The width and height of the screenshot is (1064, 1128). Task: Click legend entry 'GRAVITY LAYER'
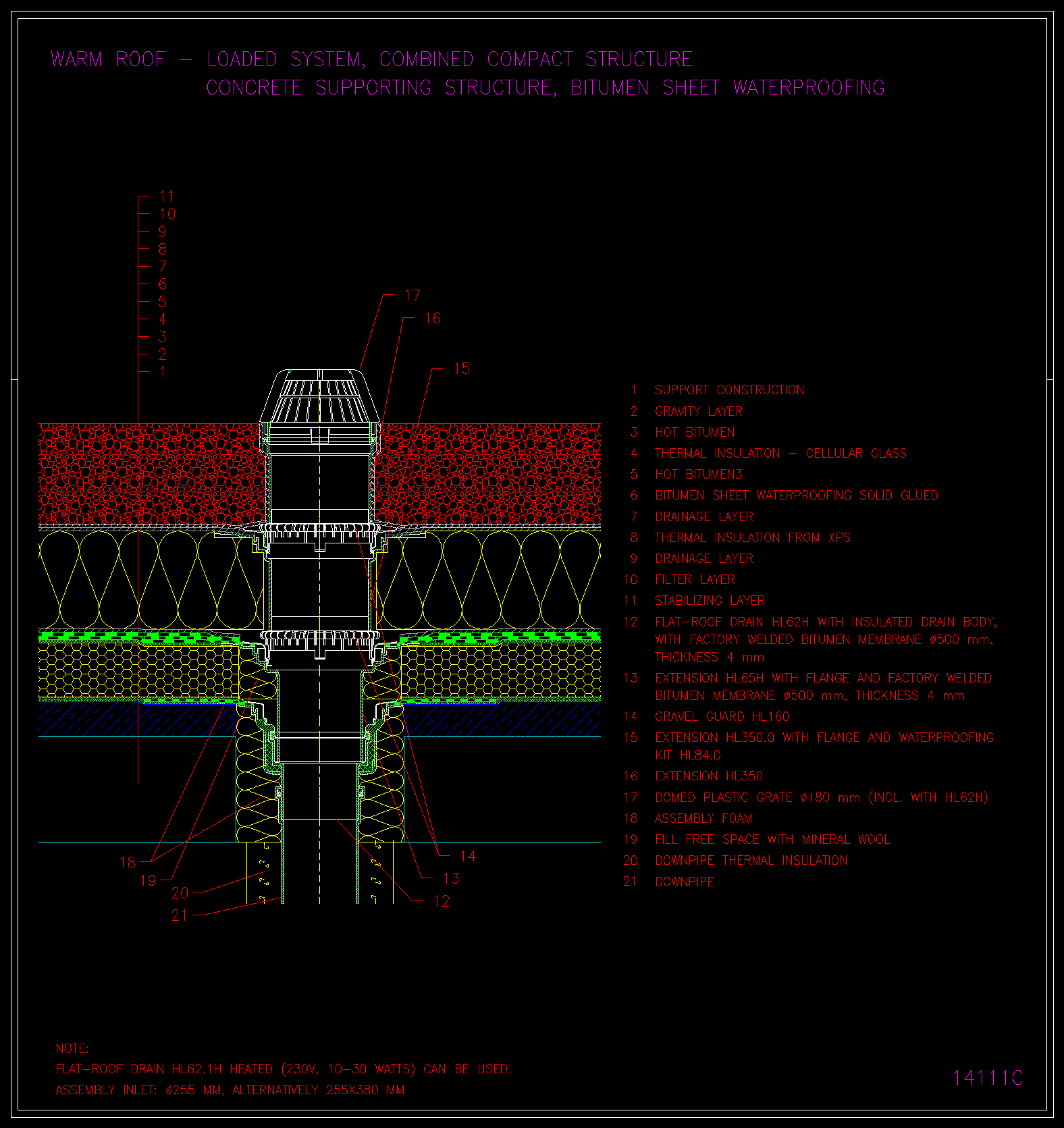(x=699, y=411)
